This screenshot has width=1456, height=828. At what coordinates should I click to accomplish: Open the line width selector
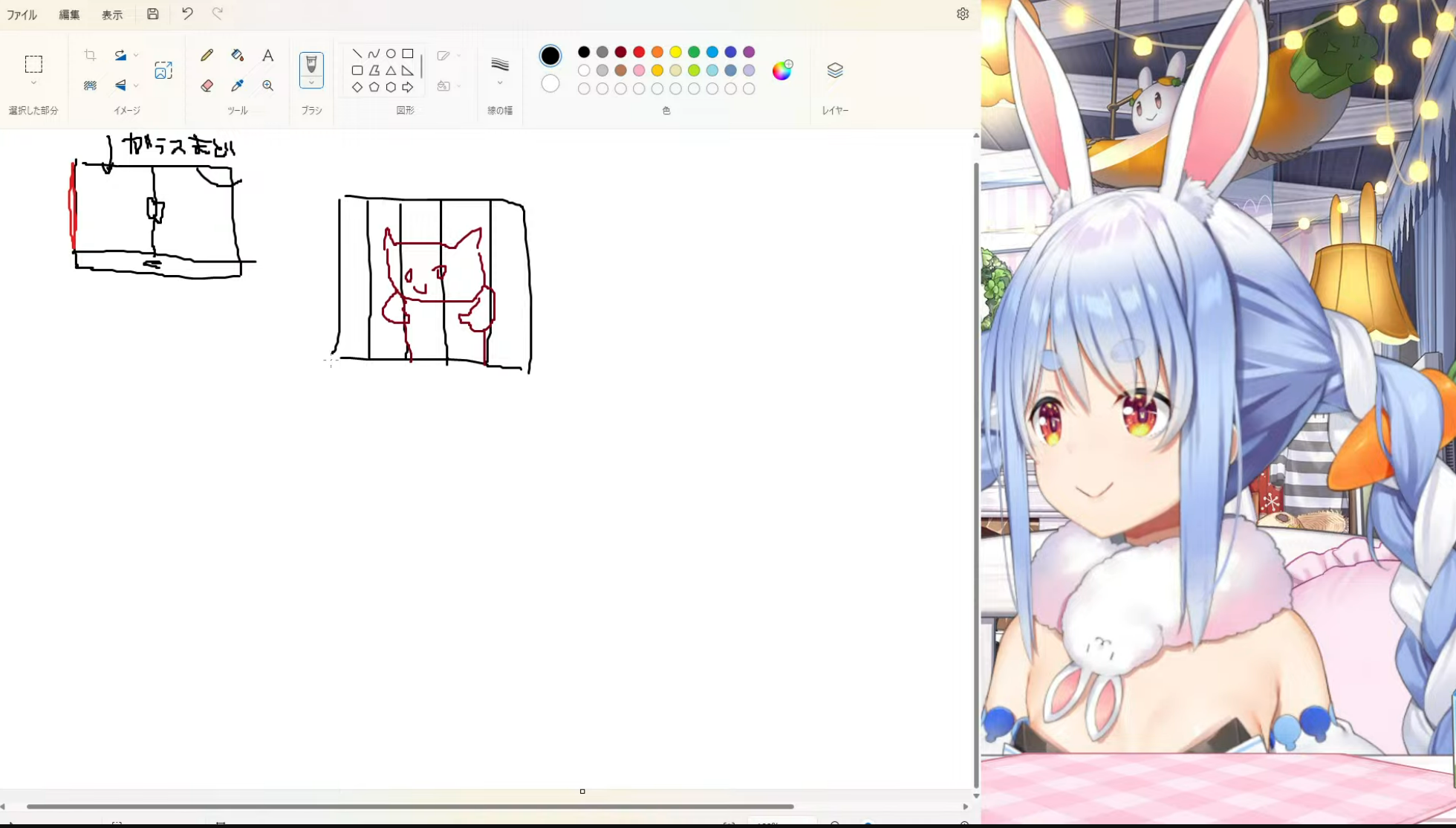click(500, 70)
